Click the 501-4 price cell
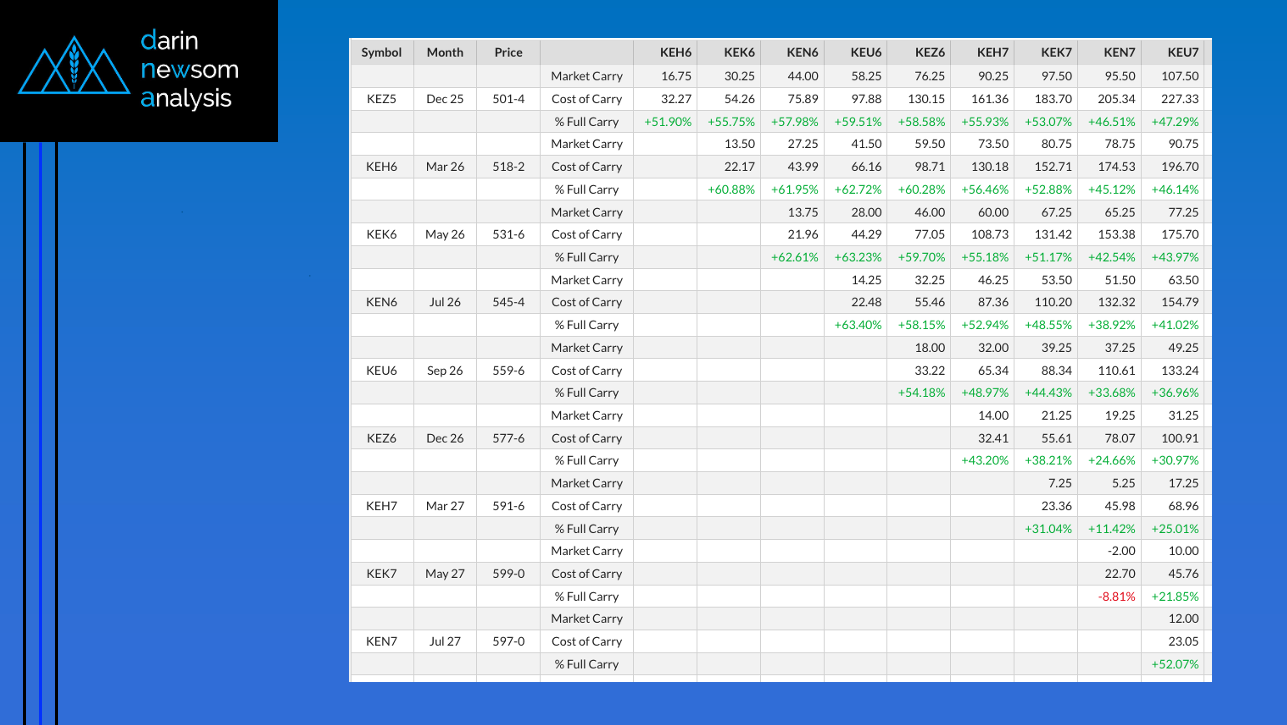Image resolution: width=1287 pixels, height=725 pixels. pyautogui.click(x=508, y=99)
